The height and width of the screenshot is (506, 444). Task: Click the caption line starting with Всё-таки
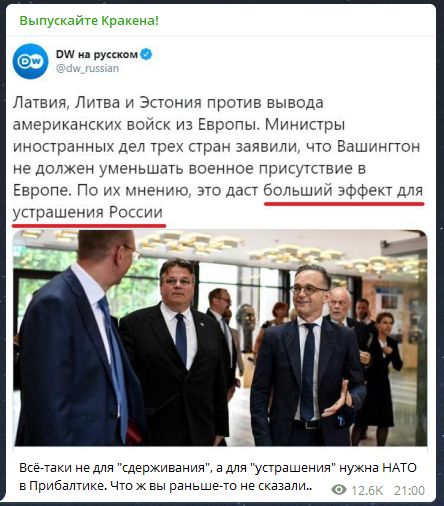218,468
